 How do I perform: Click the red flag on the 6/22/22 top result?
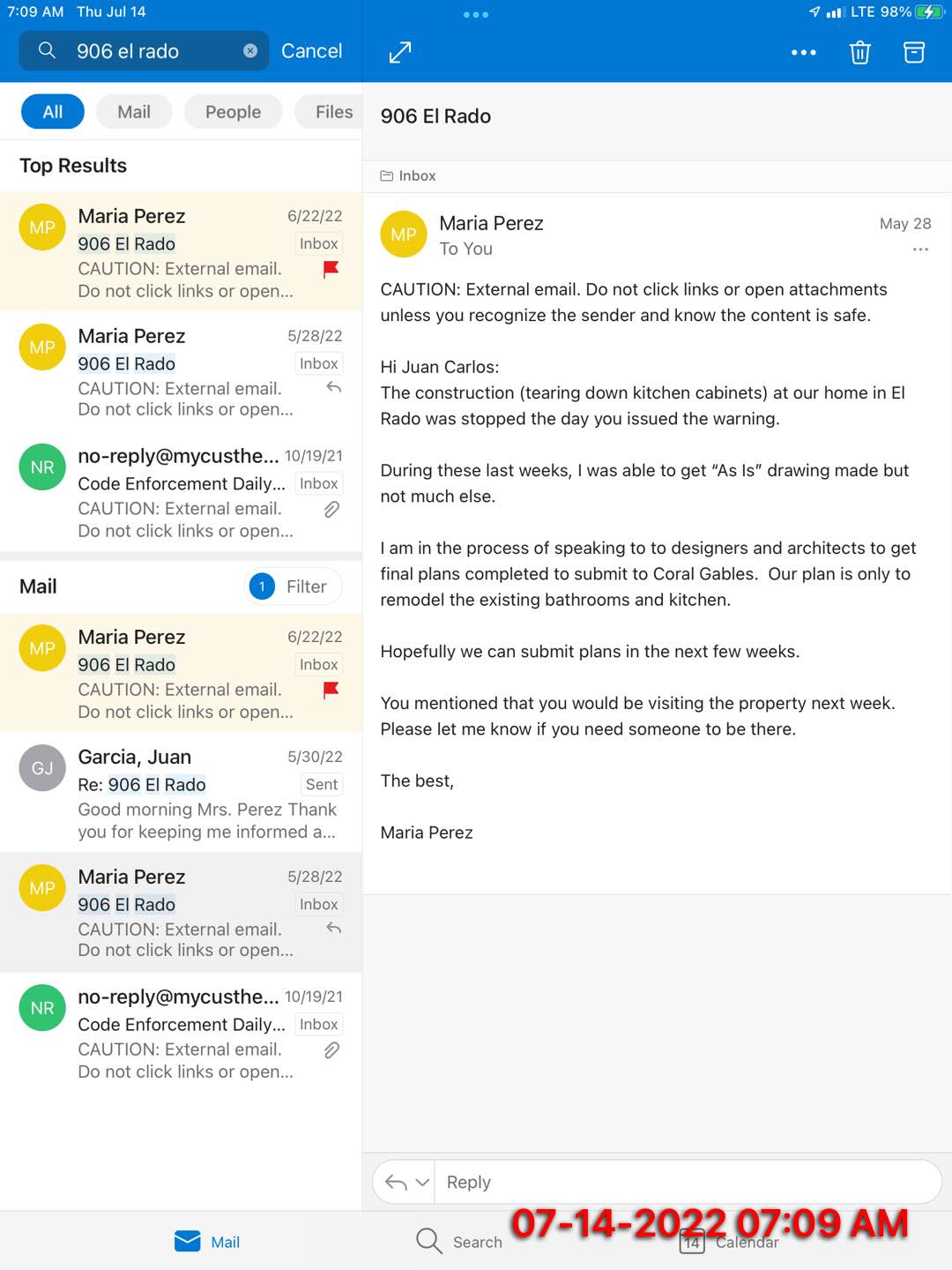pos(331,269)
